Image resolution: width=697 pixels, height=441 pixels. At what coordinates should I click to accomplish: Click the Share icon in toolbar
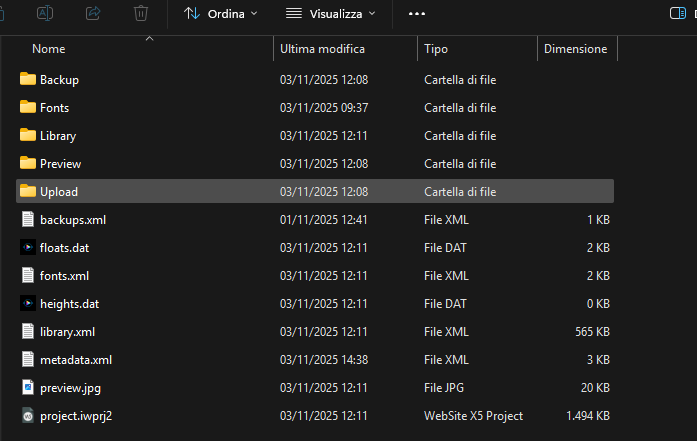[93, 14]
